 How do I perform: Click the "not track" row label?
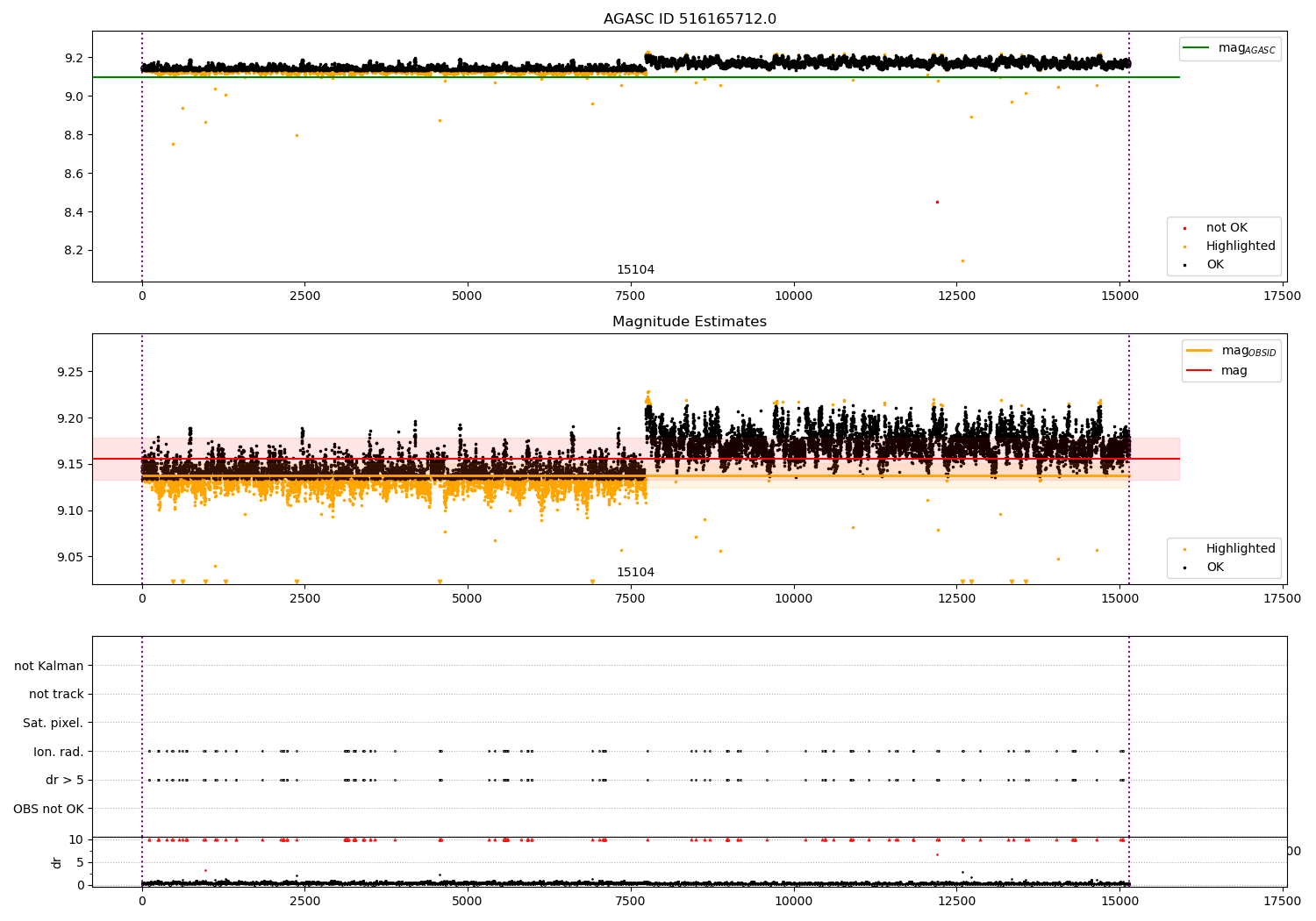[56, 694]
